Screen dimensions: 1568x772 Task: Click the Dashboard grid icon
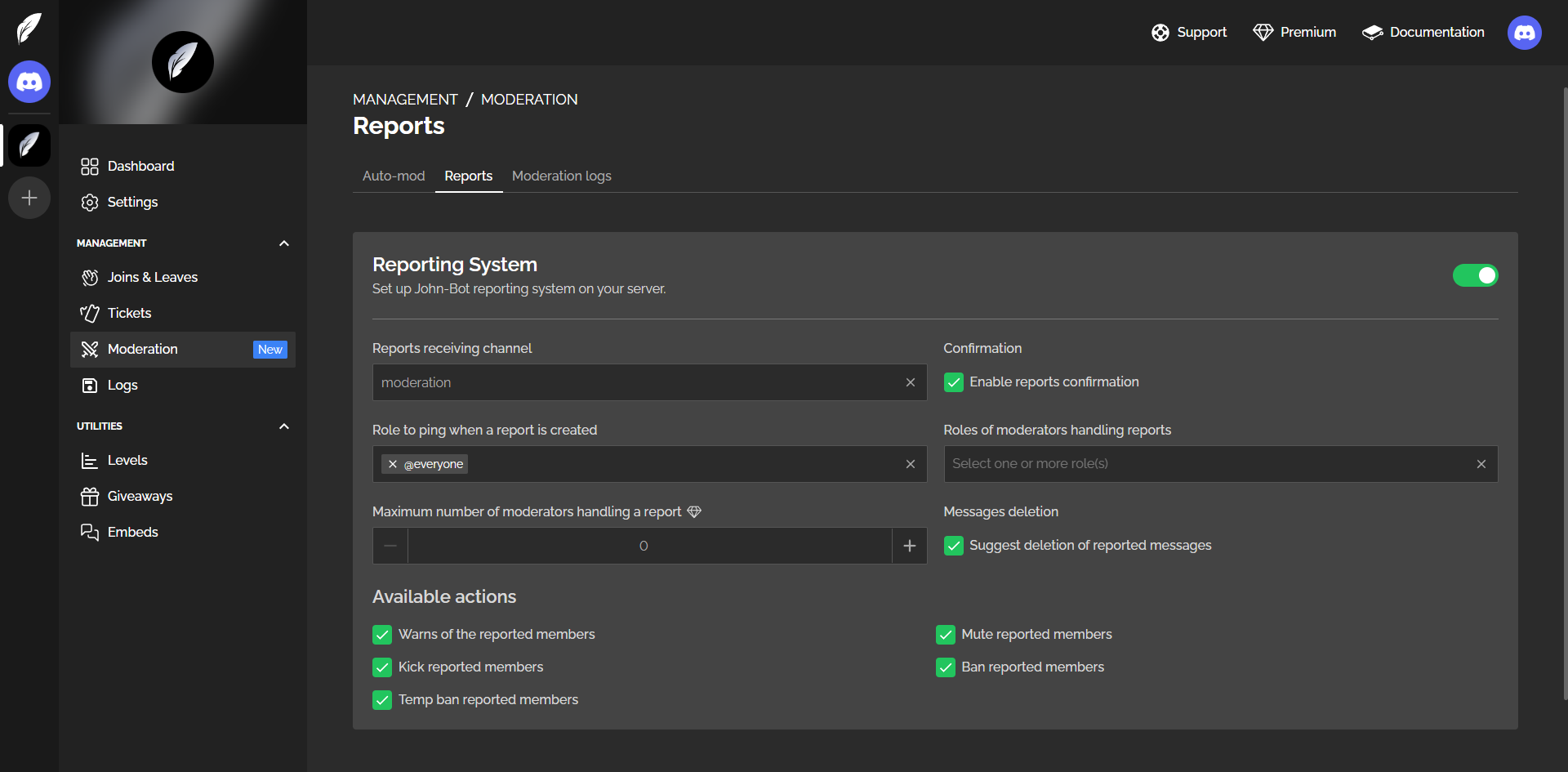click(90, 167)
